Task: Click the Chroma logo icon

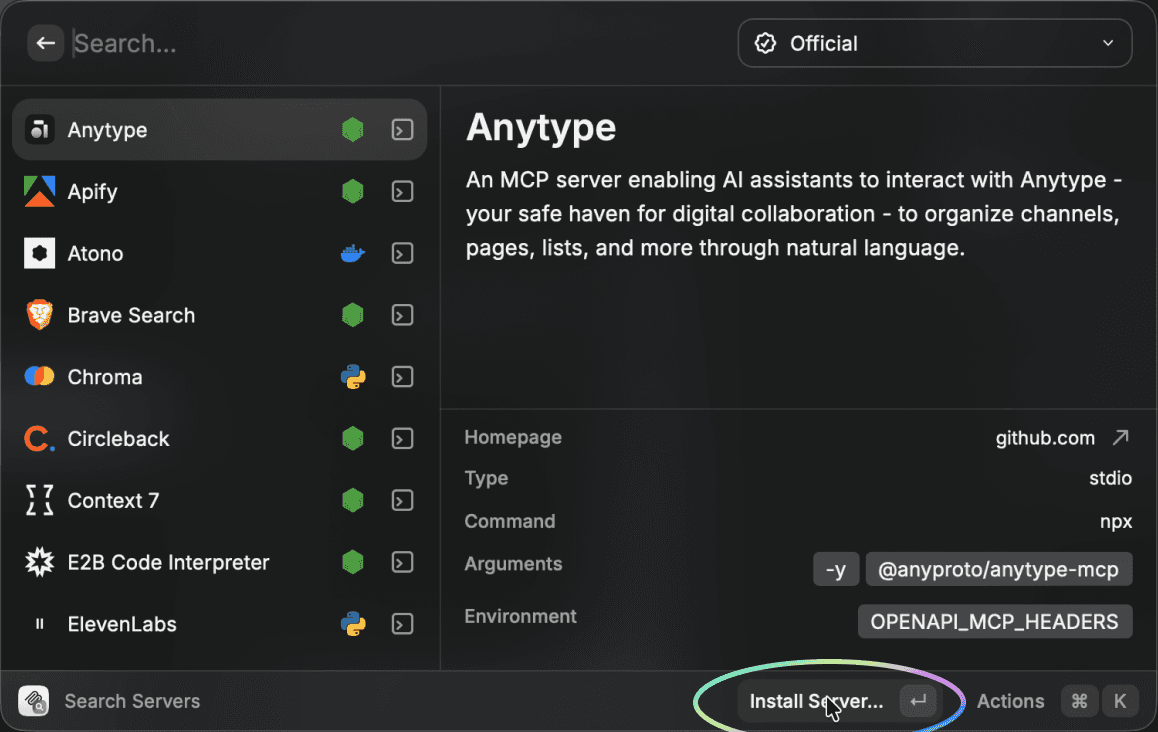Action: pos(40,377)
